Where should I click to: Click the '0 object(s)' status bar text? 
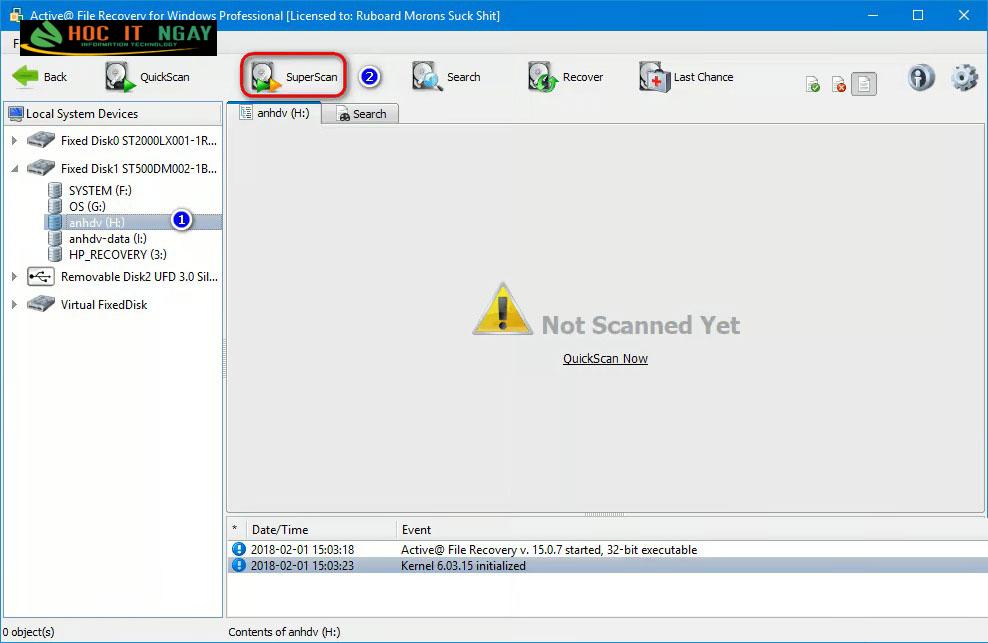point(28,632)
